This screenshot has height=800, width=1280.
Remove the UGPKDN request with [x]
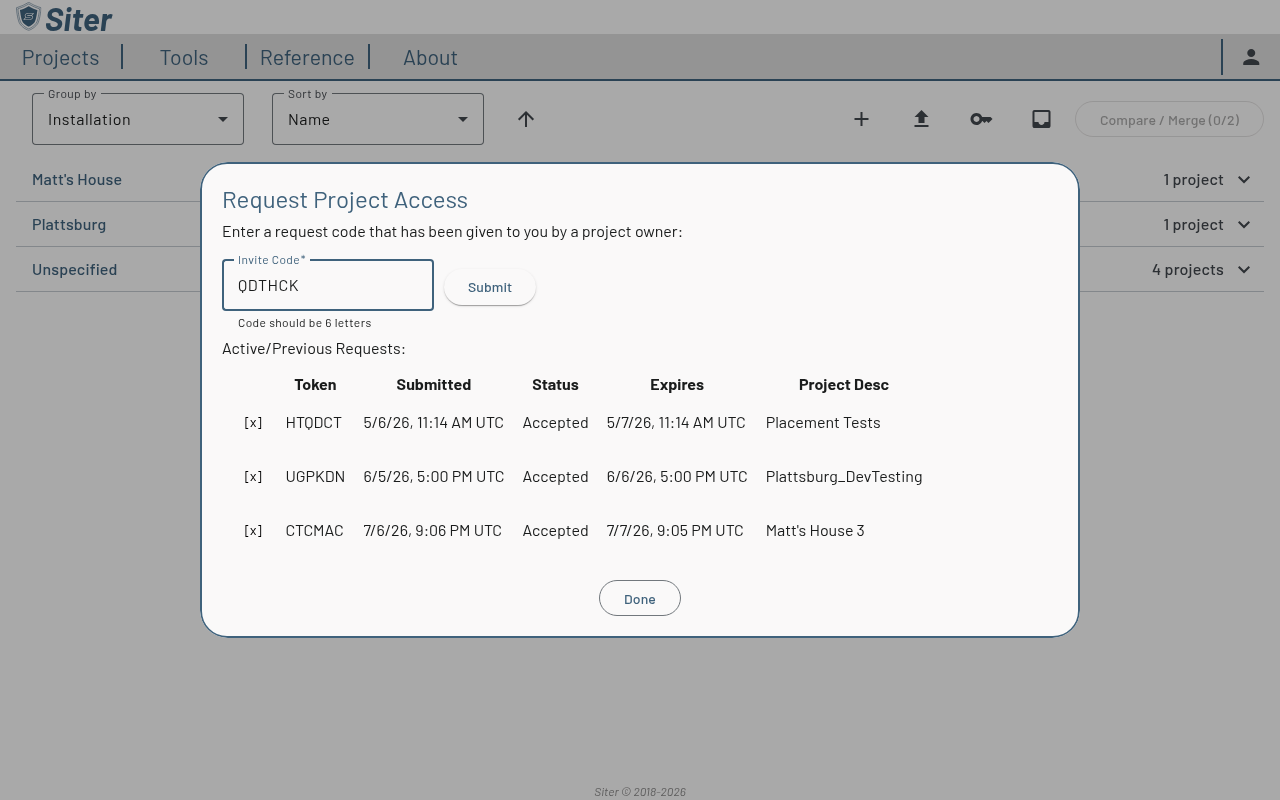(x=253, y=476)
